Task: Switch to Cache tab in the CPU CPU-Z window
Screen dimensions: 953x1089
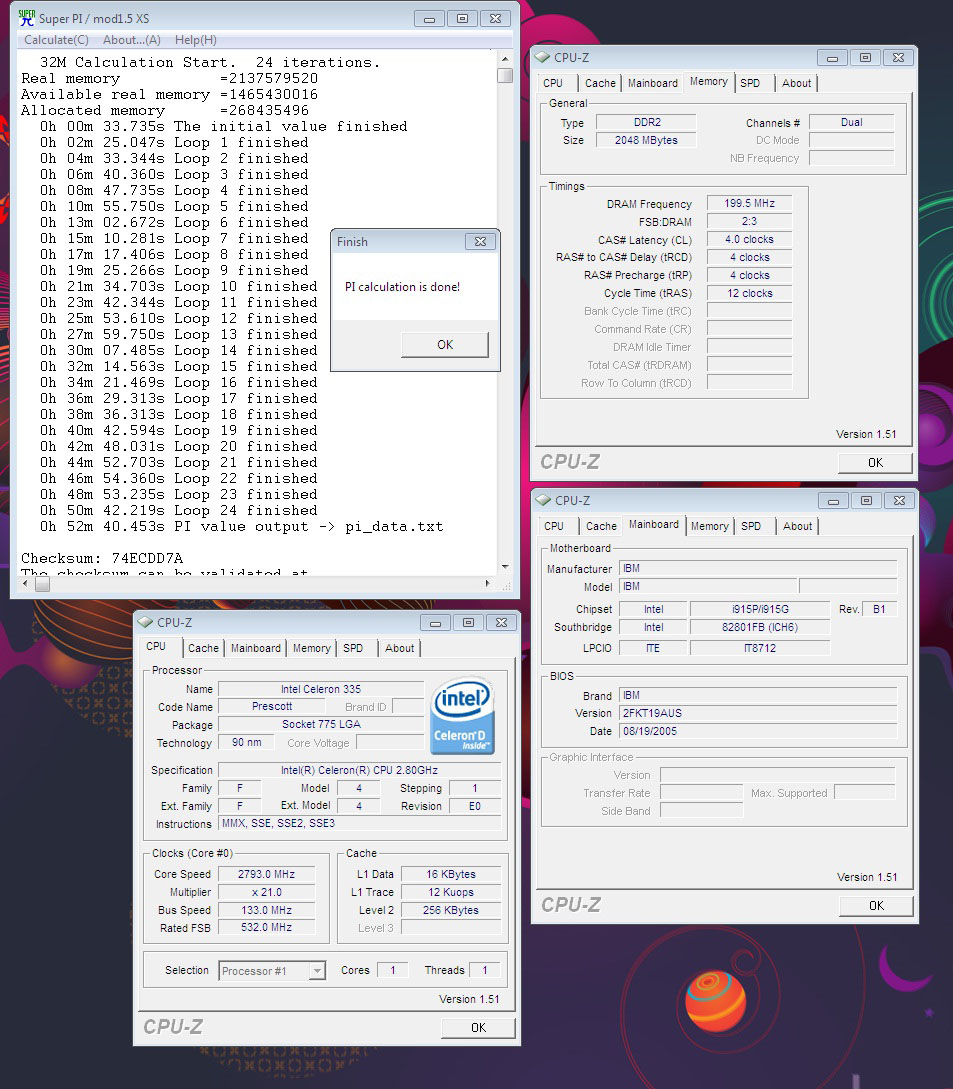Action: coord(204,648)
